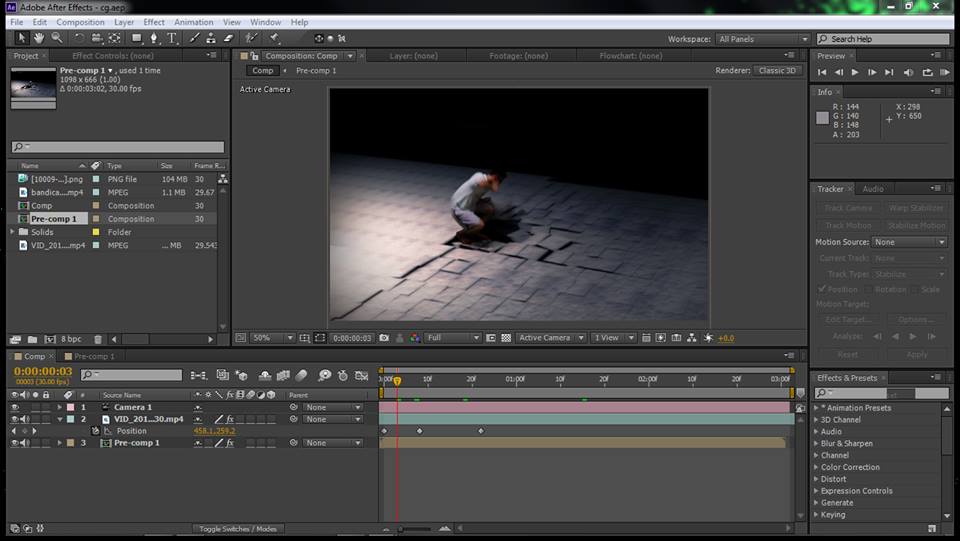Hide the Camera 1 layer
960x541 pixels.
click(x=15, y=407)
